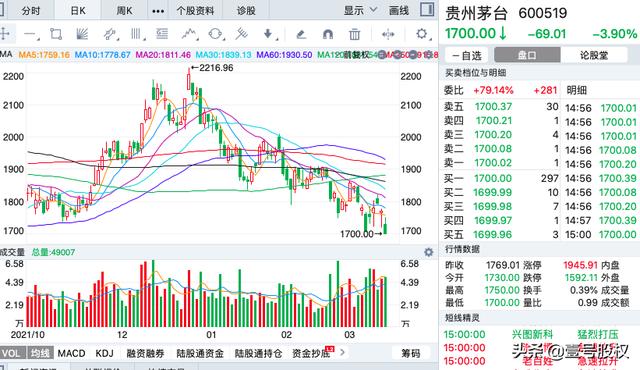Click the 2216.96 peak candlestick marker
The height and width of the screenshot is (370, 640).
[x=212, y=68]
